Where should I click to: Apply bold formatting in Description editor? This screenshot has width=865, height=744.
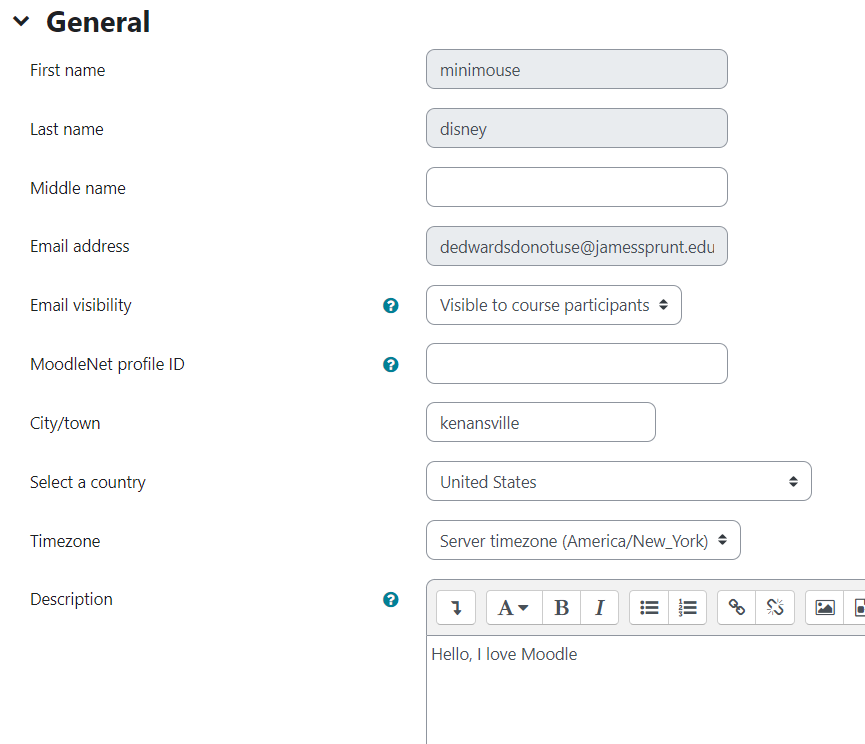click(x=562, y=608)
